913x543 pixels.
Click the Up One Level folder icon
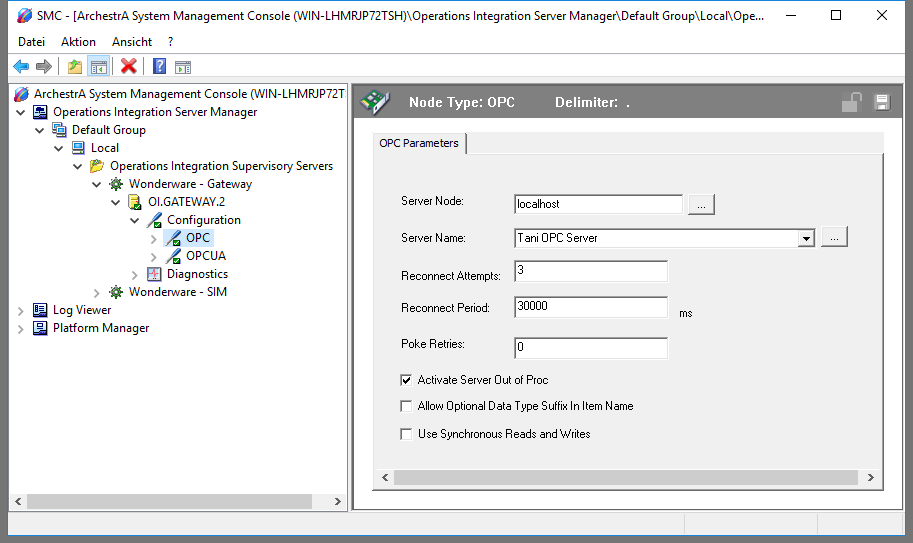click(74, 67)
